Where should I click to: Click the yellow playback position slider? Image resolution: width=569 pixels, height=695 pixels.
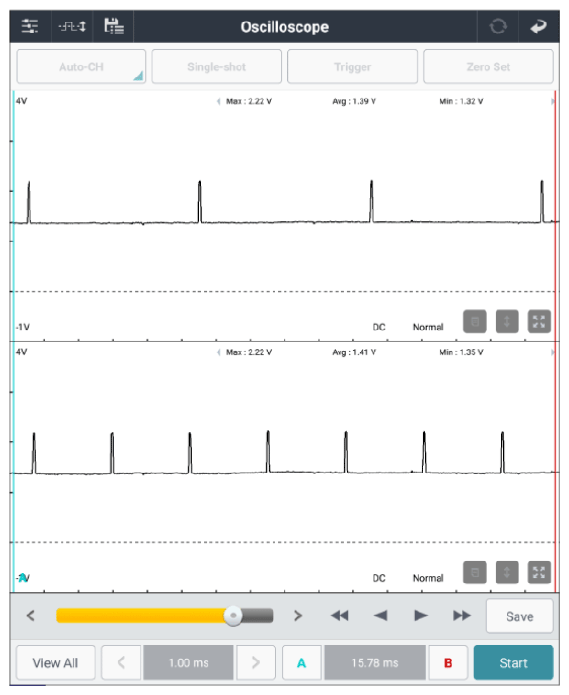tap(164, 616)
